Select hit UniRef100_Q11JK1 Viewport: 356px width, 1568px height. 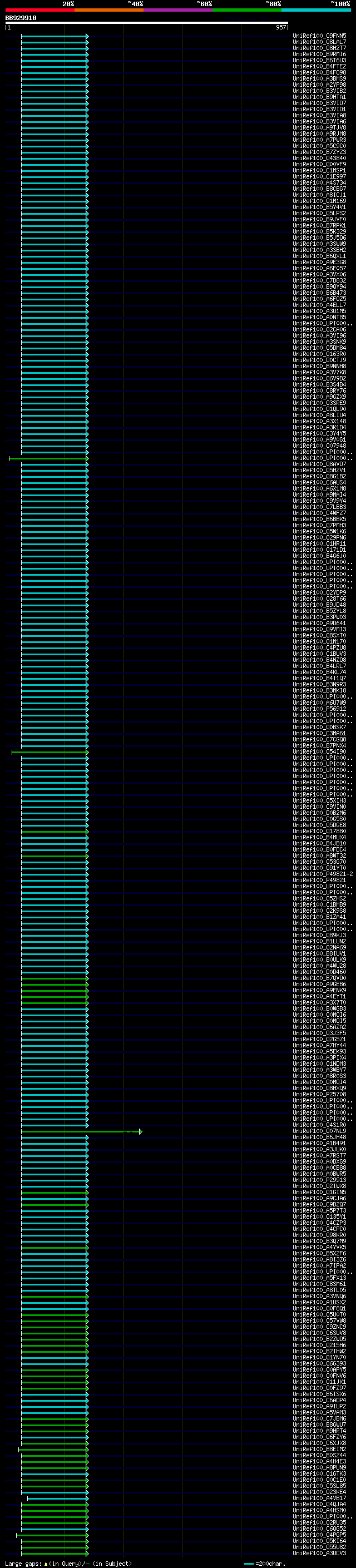pos(319,1382)
